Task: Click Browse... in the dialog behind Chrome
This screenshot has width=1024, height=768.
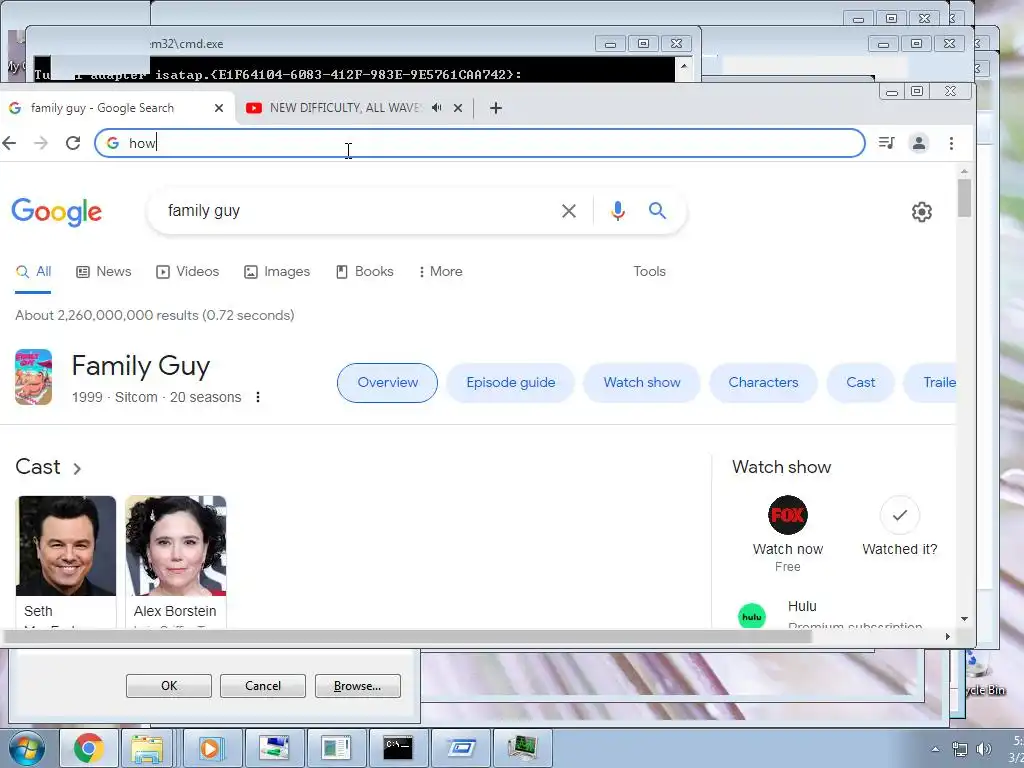Action: [x=357, y=686]
